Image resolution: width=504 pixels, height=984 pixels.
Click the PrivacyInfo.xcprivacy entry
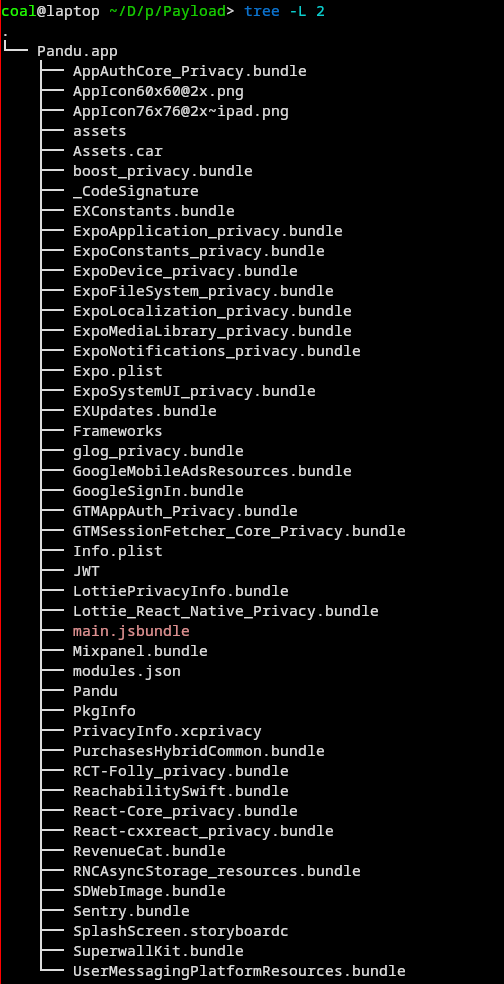167,731
